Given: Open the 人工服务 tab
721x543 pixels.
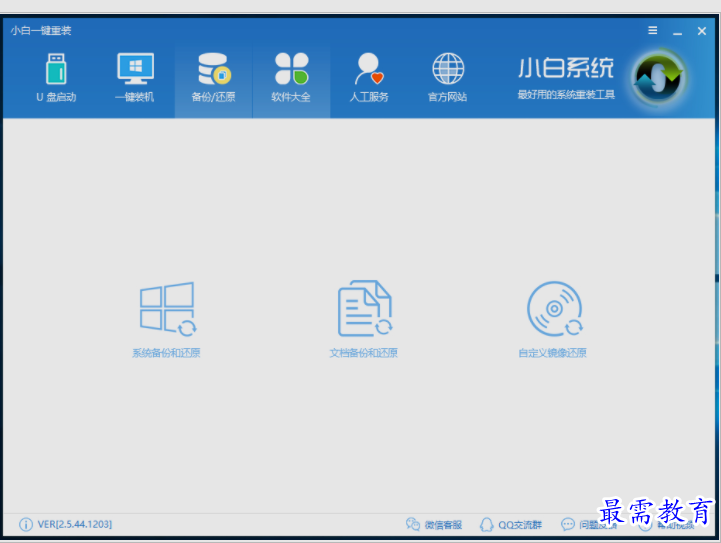Looking at the screenshot, I should (x=369, y=79).
